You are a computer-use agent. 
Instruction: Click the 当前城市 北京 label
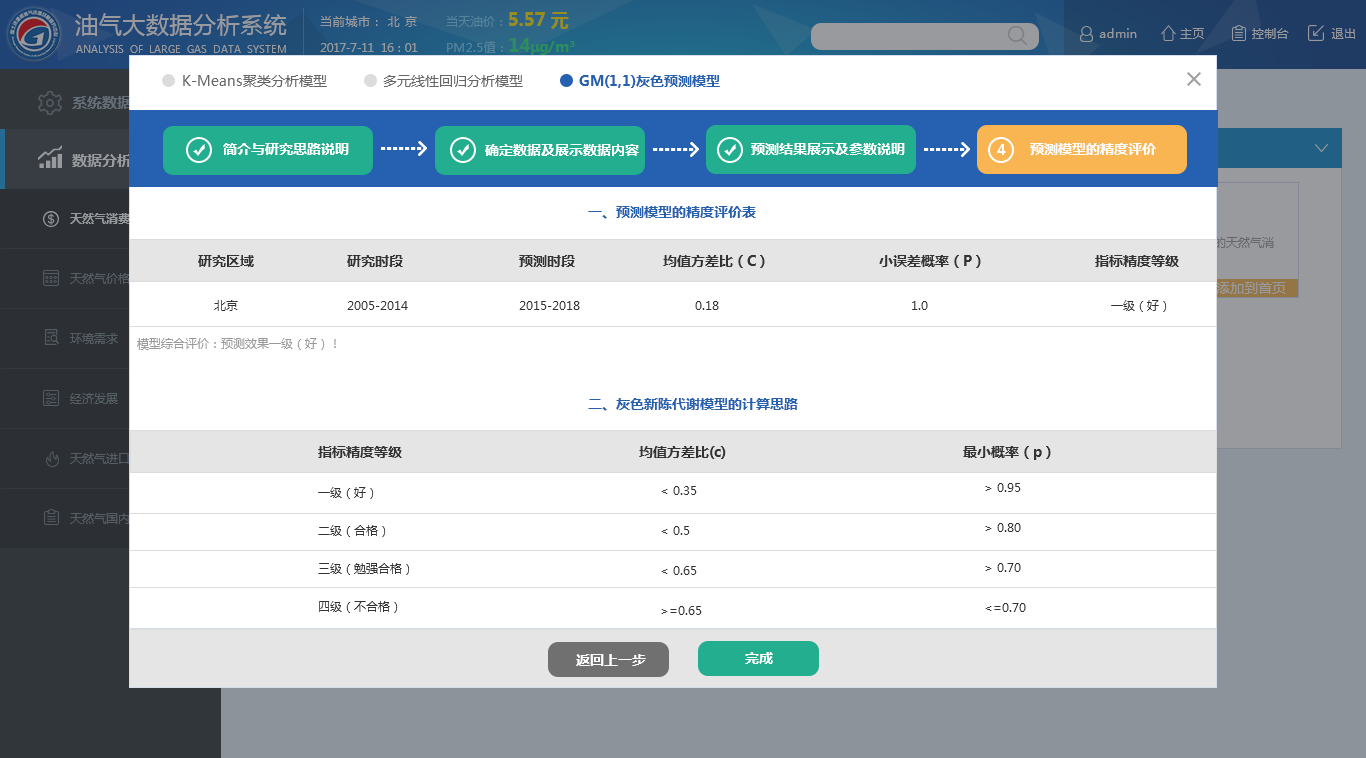tap(368, 21)
